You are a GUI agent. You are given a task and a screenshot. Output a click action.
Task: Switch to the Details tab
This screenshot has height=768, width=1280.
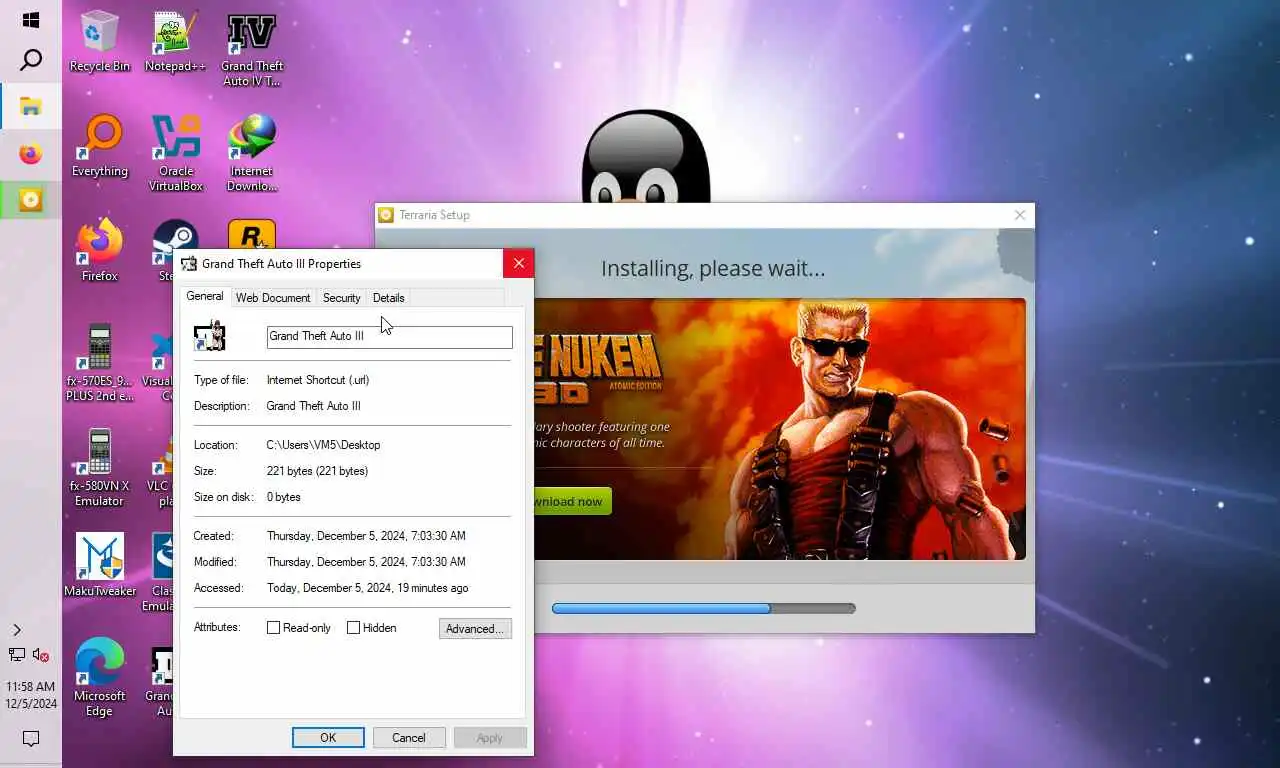[388, 298]
